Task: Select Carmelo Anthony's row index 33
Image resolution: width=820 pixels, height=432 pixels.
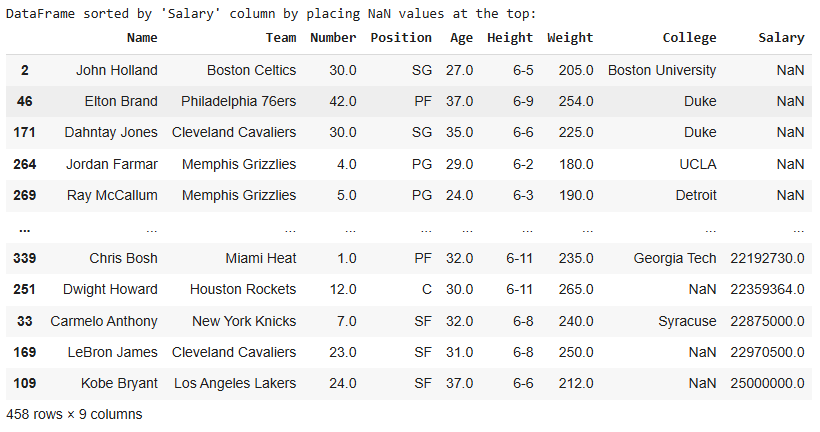Action: [x=24, y=321]
